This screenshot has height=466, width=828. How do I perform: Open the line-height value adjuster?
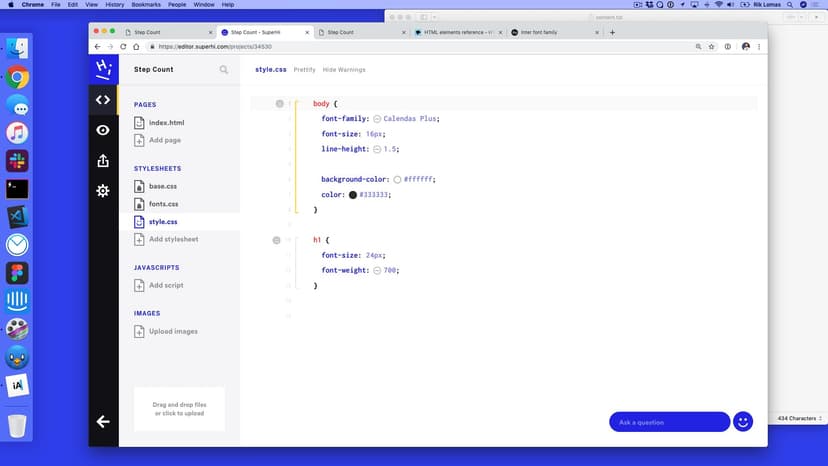(377, 149)
